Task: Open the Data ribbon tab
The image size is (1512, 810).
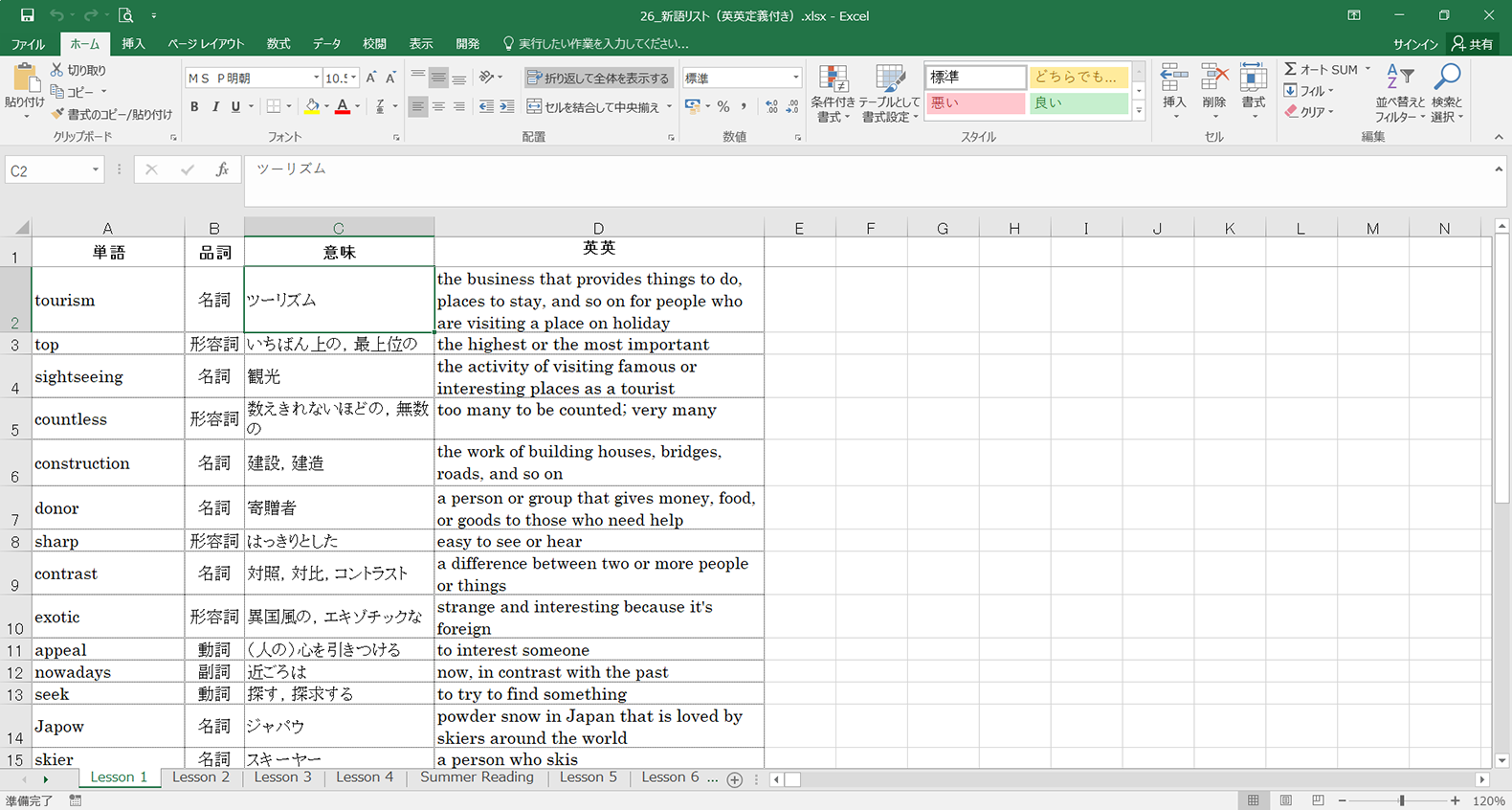Action: pos(326,44)
